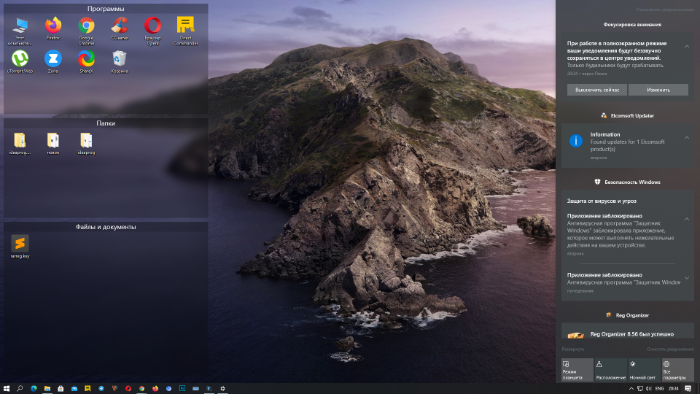Open the notification management link at top

[x=664, y=9]
